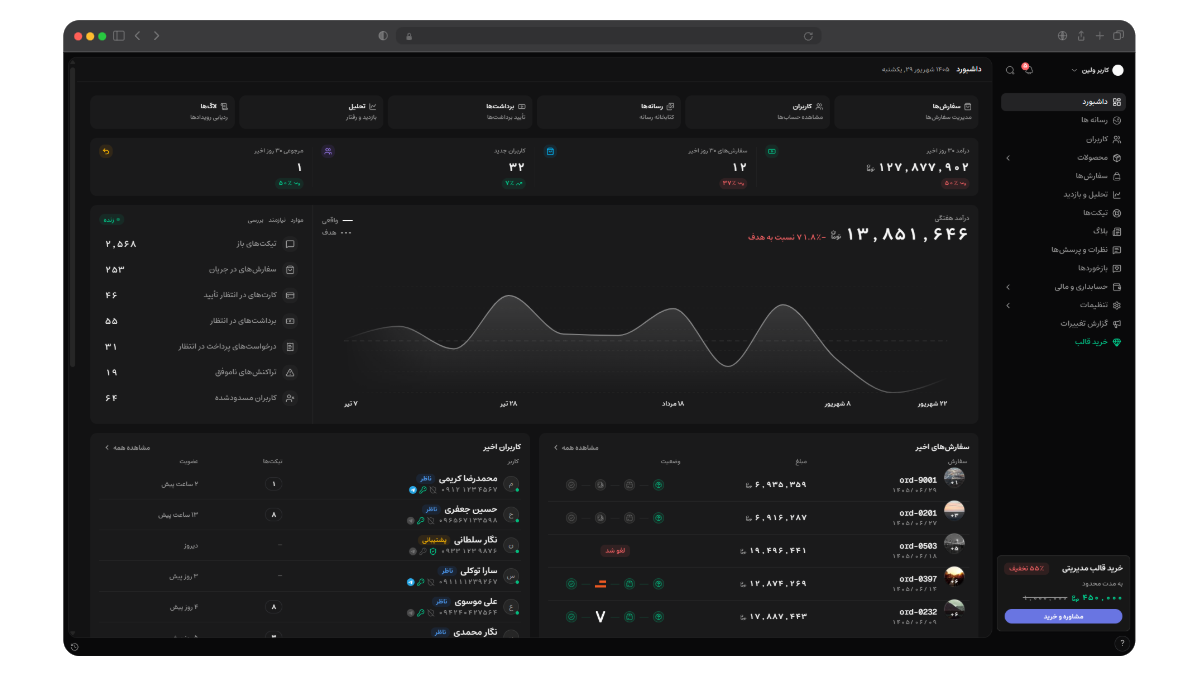Click the blog (بلاگ) icon in sidebar
1200x675 pixels.
pos(1117,232)
